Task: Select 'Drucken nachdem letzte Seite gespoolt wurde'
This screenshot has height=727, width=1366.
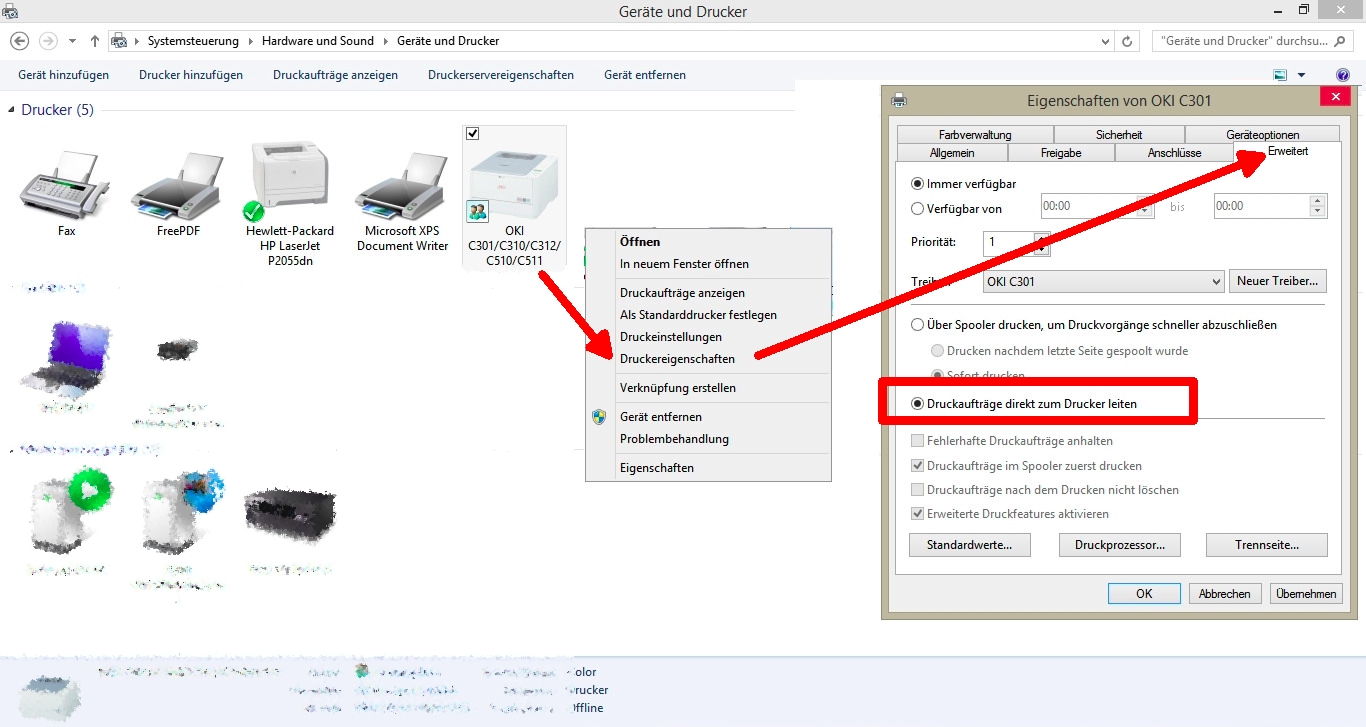Action: 937,351
